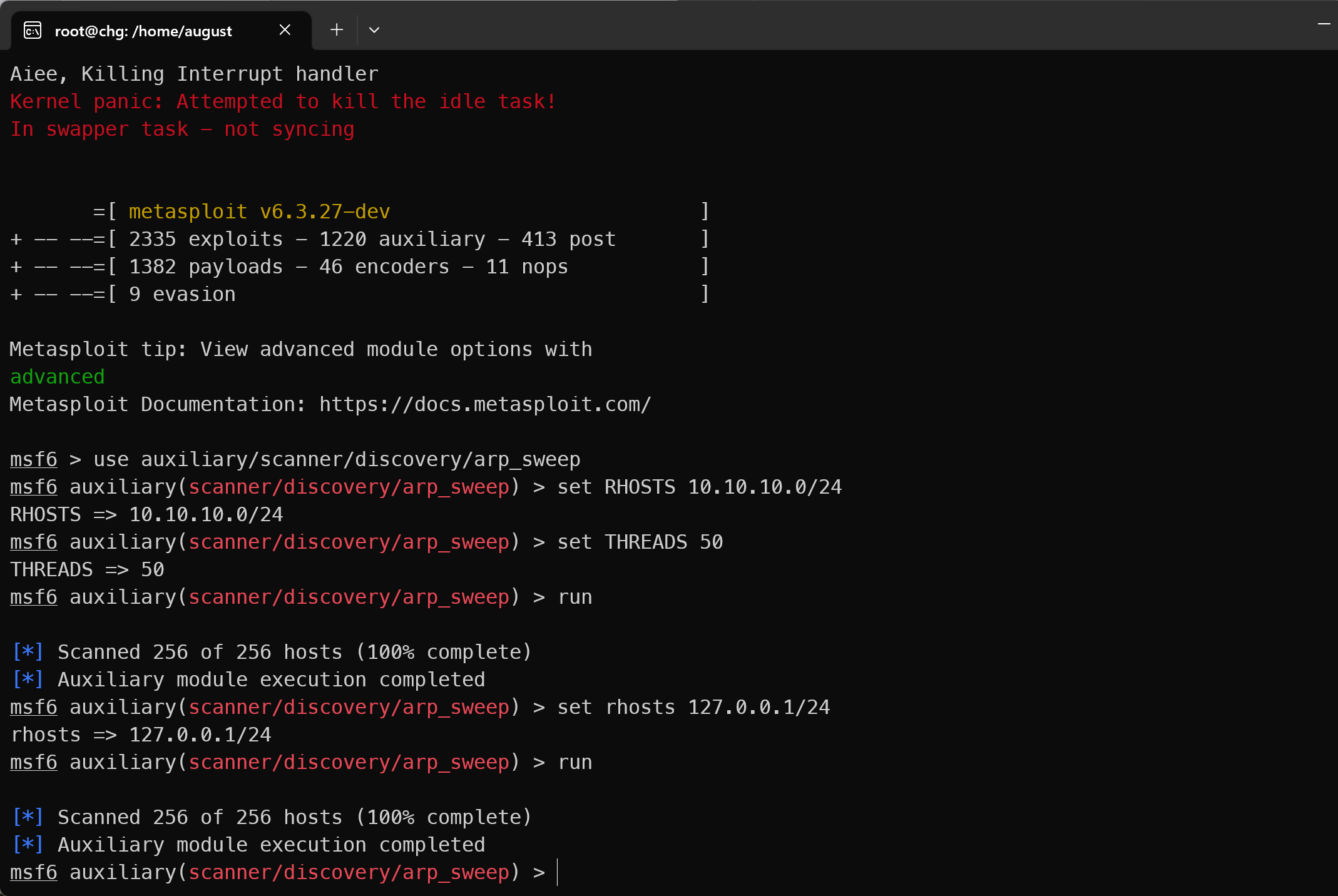Screen dimensions: 1338x896
Task: Click the 'use auxiliary/scanner/discovery/arp_sweep' command
Action: tap(337, 459)
